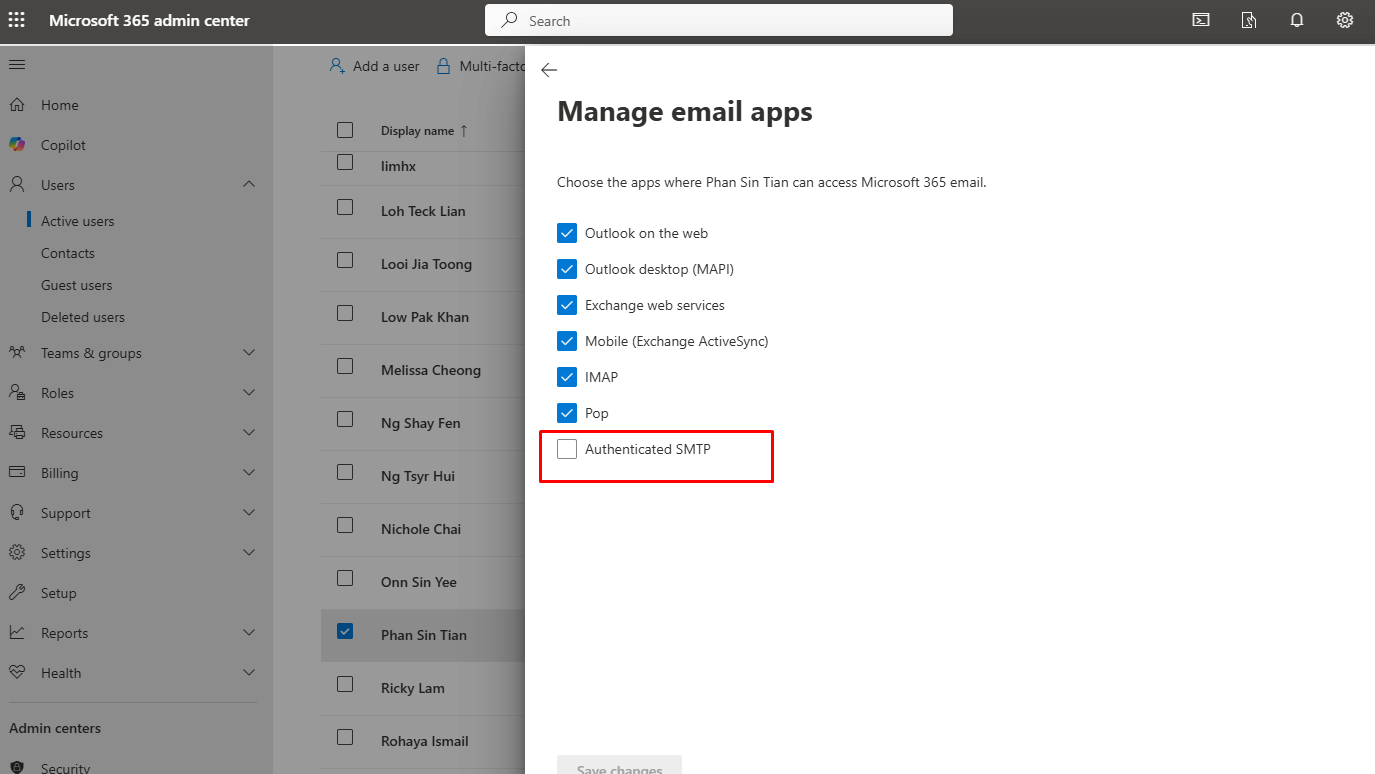Open Contacts in sidebar
The width and height of the screenshot is (1375, 774).
[x=68, y=253]
